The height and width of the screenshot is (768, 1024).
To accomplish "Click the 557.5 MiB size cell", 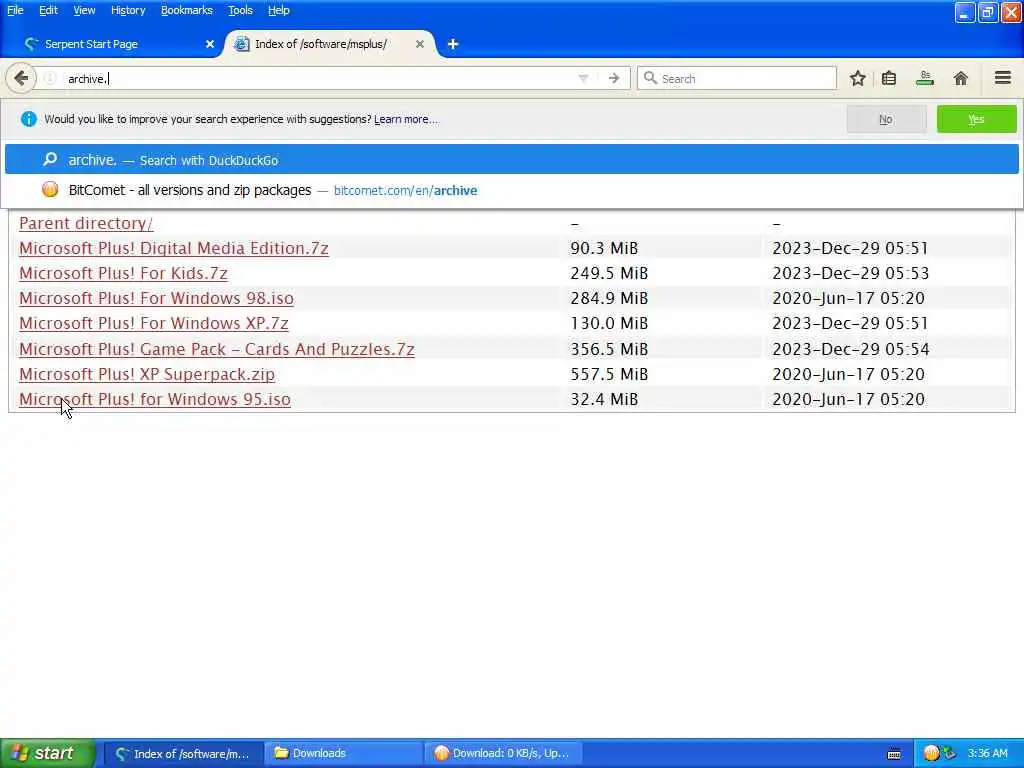I will click(x=609, y=374).
